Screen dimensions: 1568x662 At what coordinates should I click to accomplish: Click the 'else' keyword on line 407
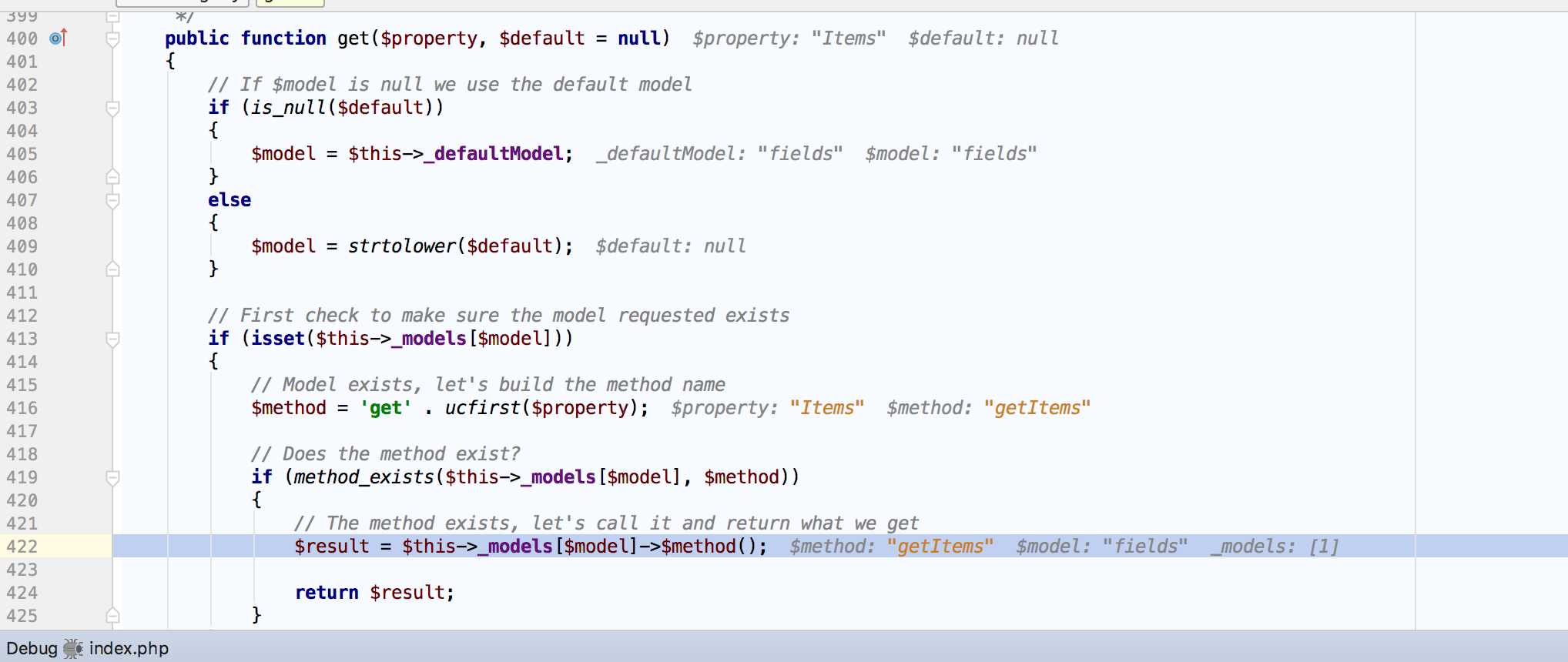[x=230, y=200]
